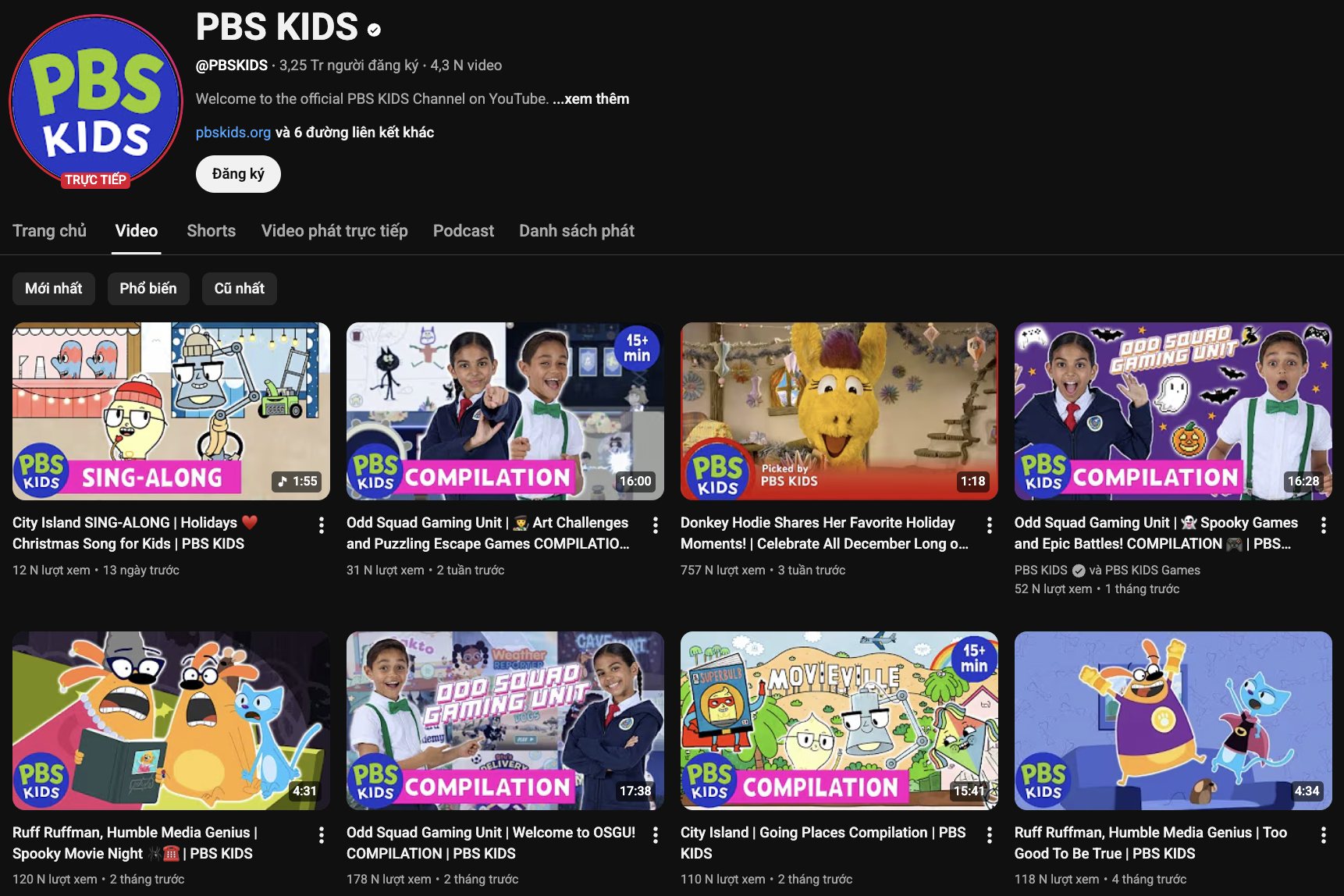Open three-dot menu for Spooky Games compilation
Viewport: 1344px width, 896px height.
tap(1323, 525)
